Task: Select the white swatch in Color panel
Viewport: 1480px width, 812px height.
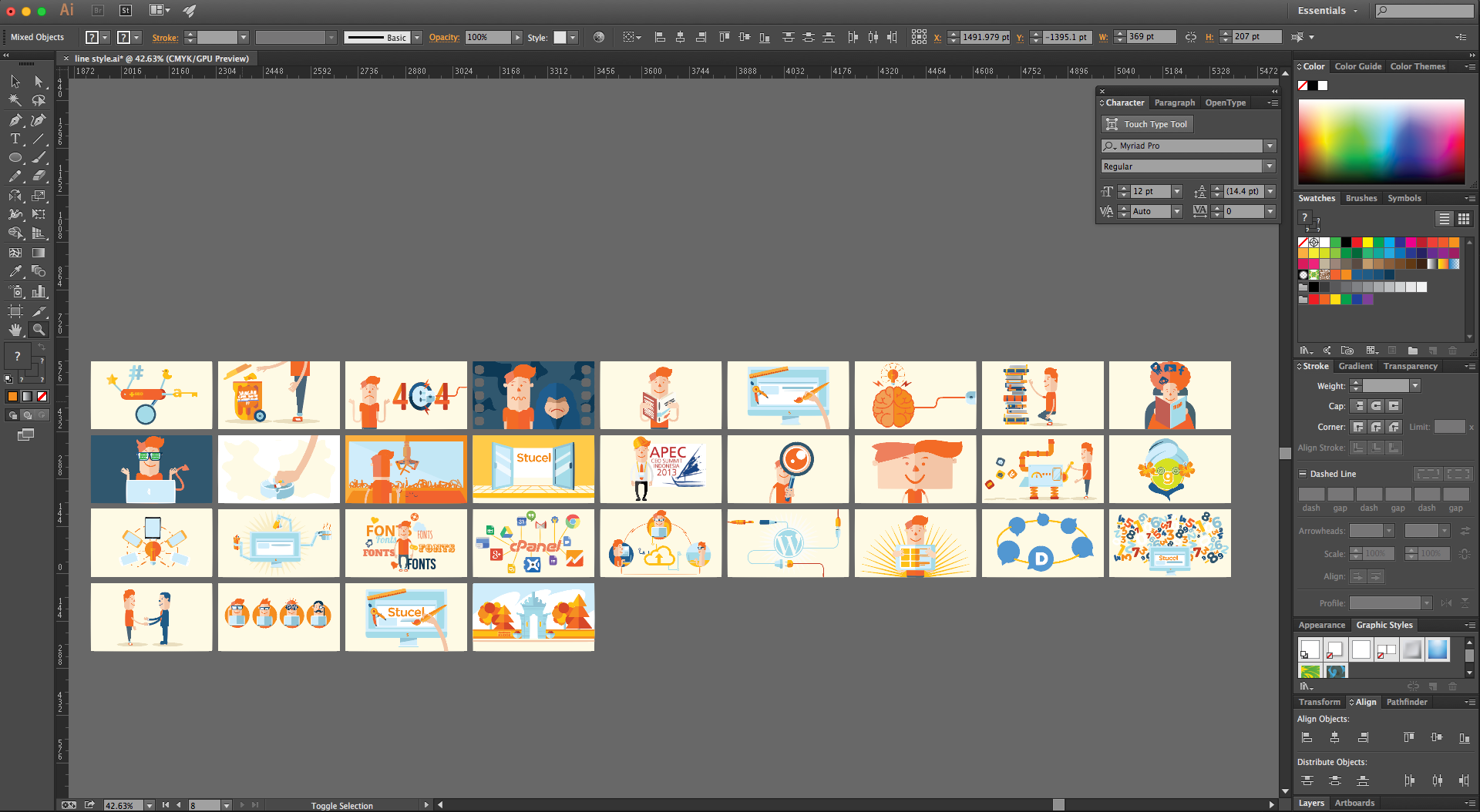Action: click(x=1323, y=86)
